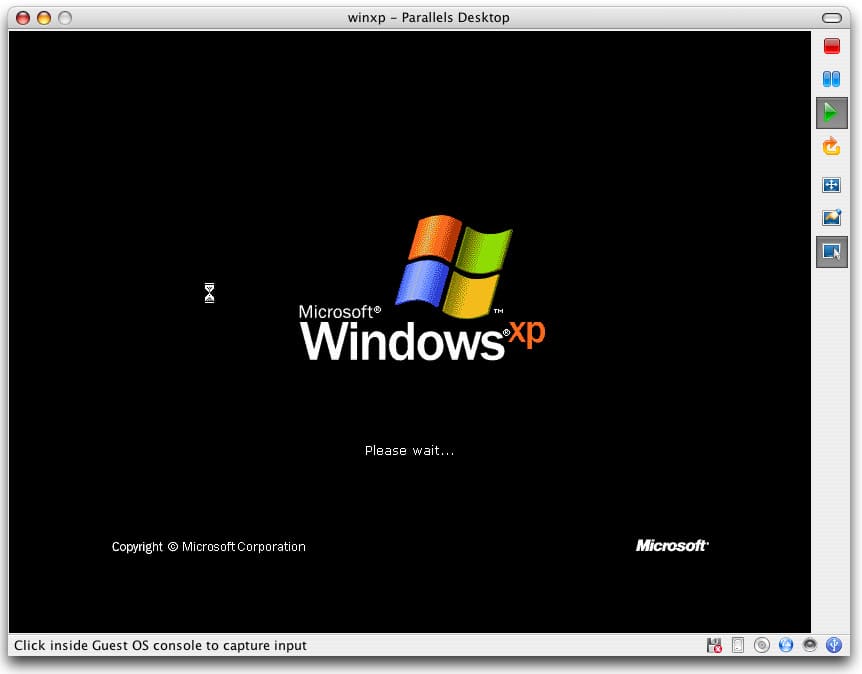
Task: Pause the VM with the blue pause icon
Action: (x=831, y=79)
